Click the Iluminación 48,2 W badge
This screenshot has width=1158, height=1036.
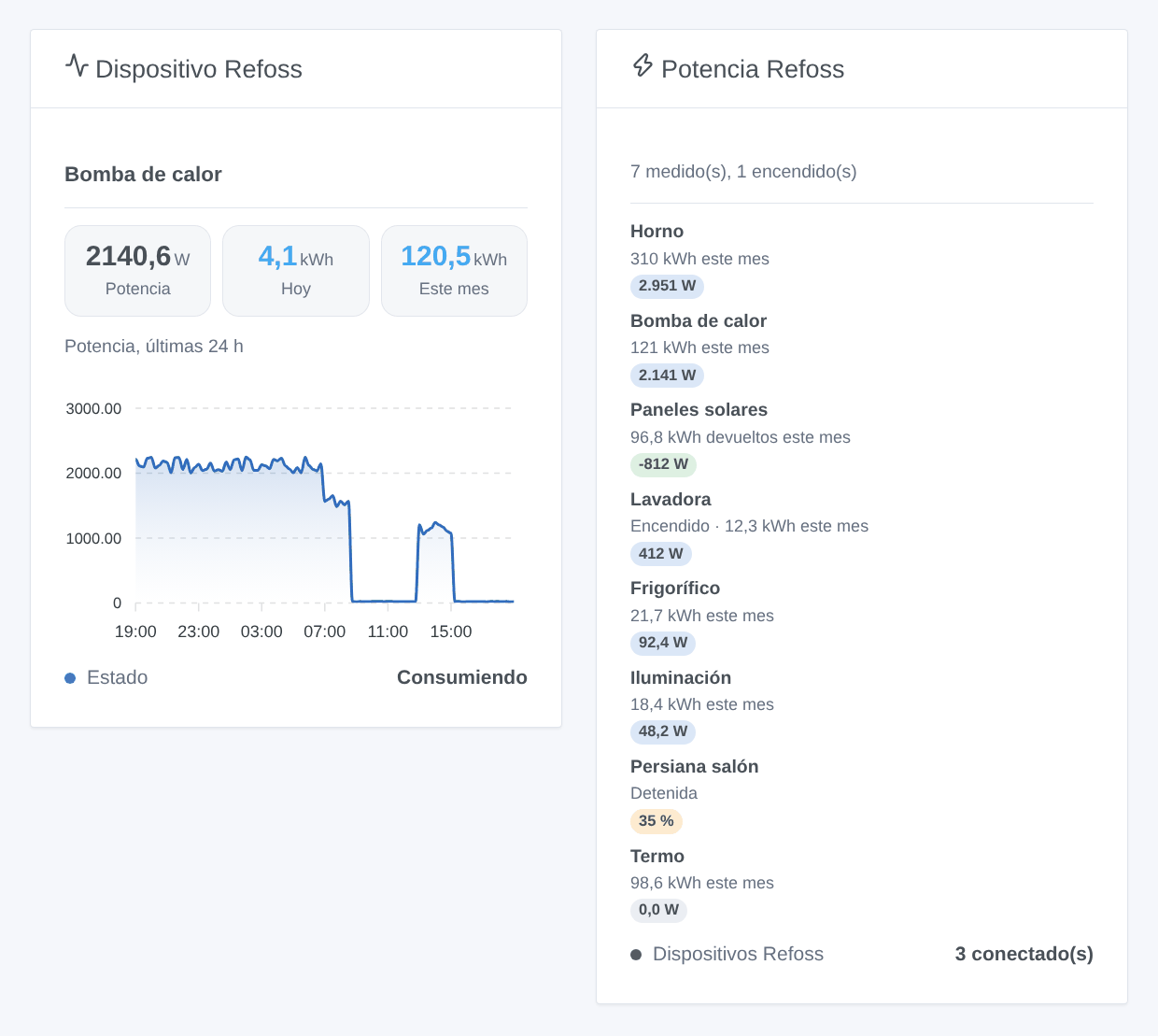coord(663,731)
